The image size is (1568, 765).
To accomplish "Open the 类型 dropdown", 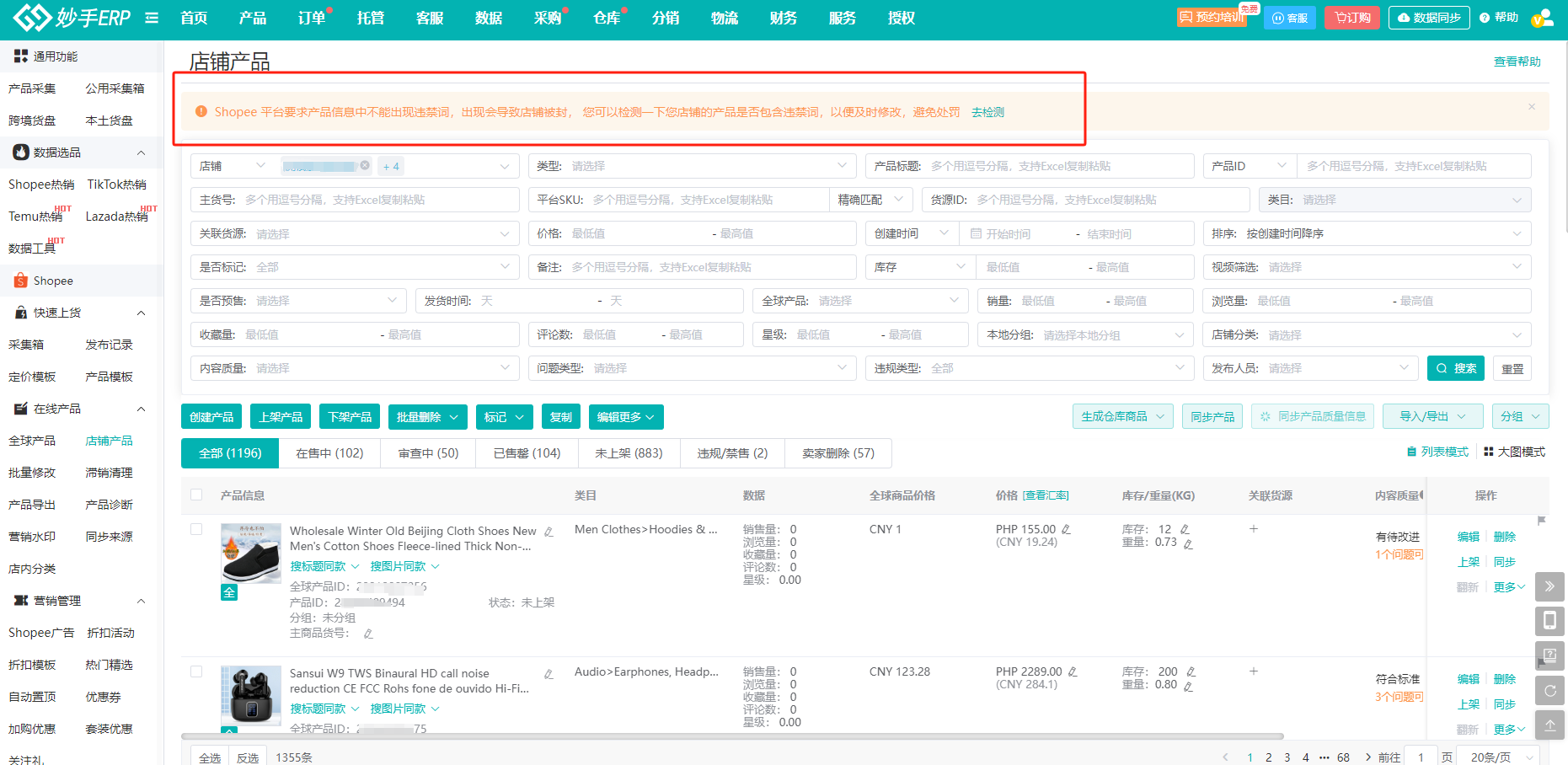I will [x=692, y=166].
